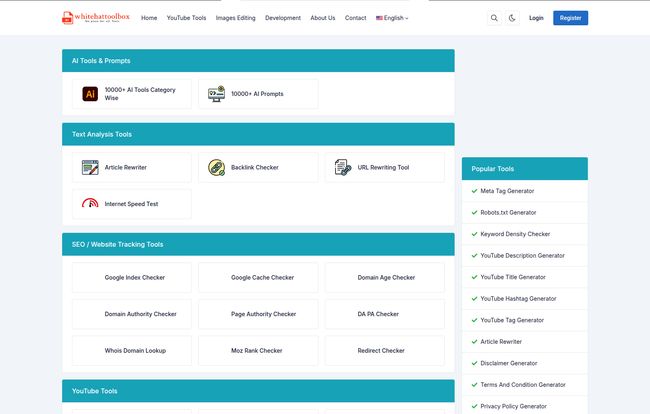Click the Internet Speed Test gauge icon
The image size is (650, 414).
click(90, 203)
